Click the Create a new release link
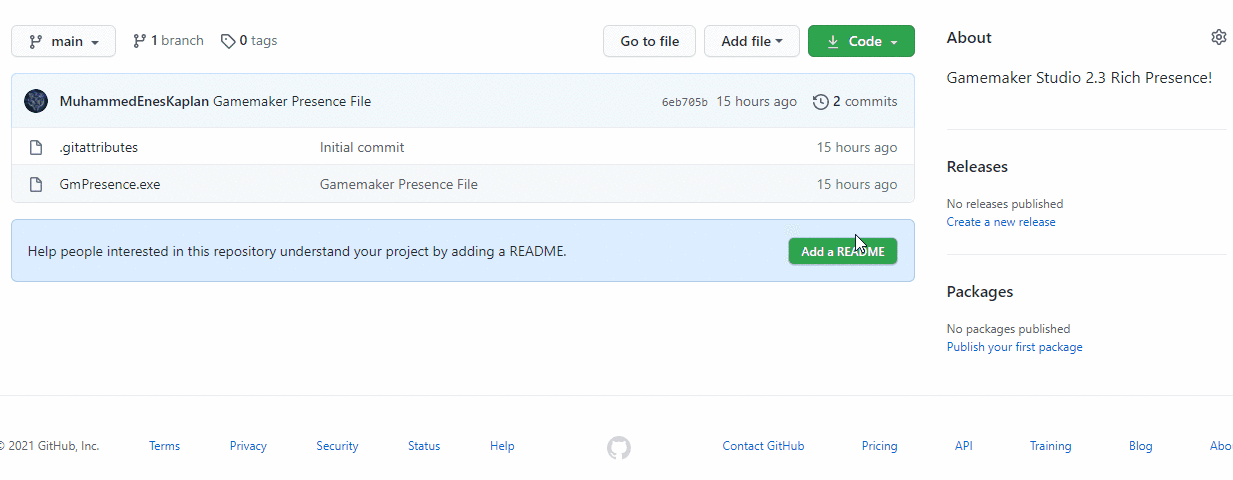This screenshot has height=480, width=1233. point(1001,222)
